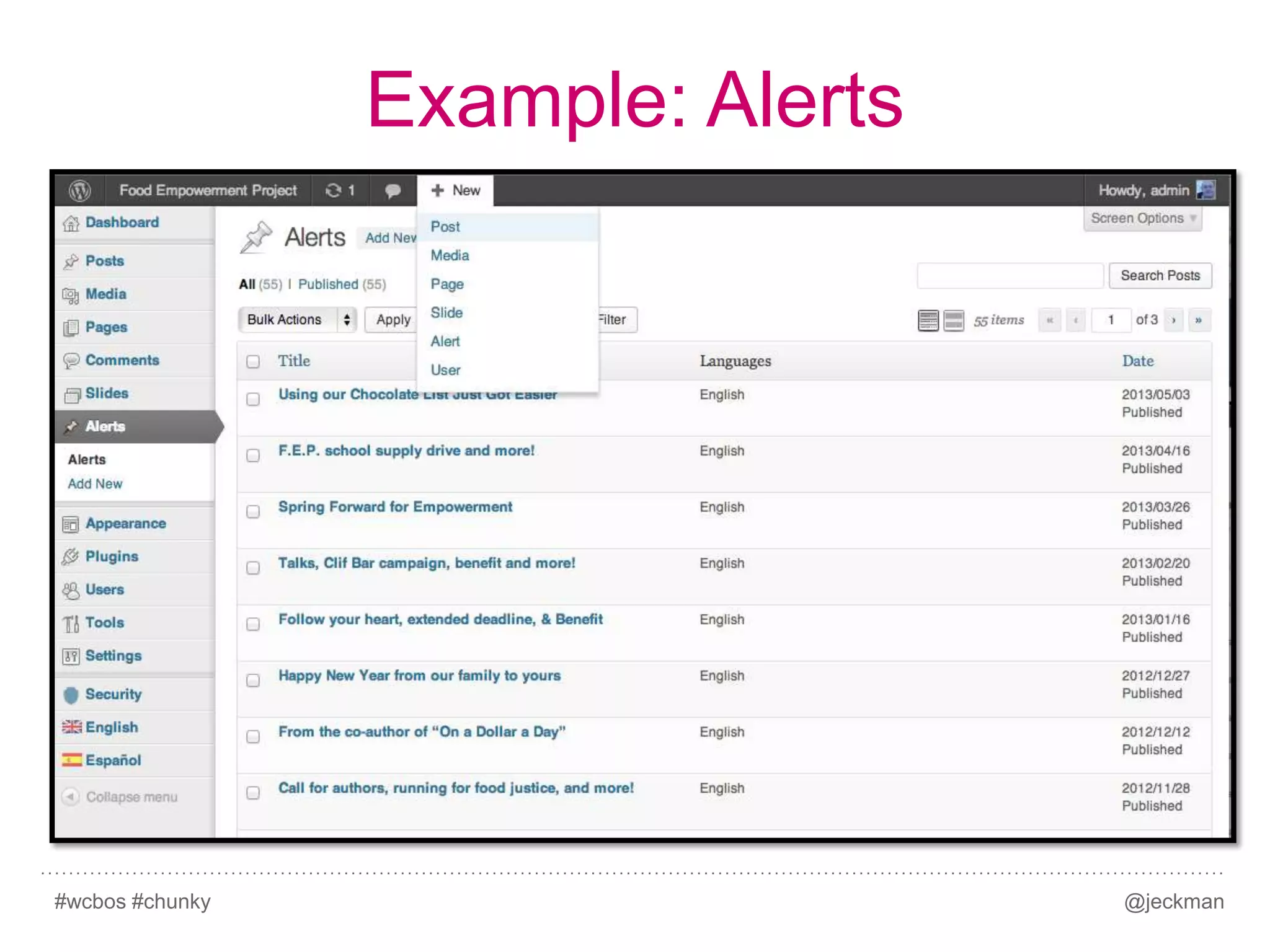Choose Post from the New menu

pos(508,227)
